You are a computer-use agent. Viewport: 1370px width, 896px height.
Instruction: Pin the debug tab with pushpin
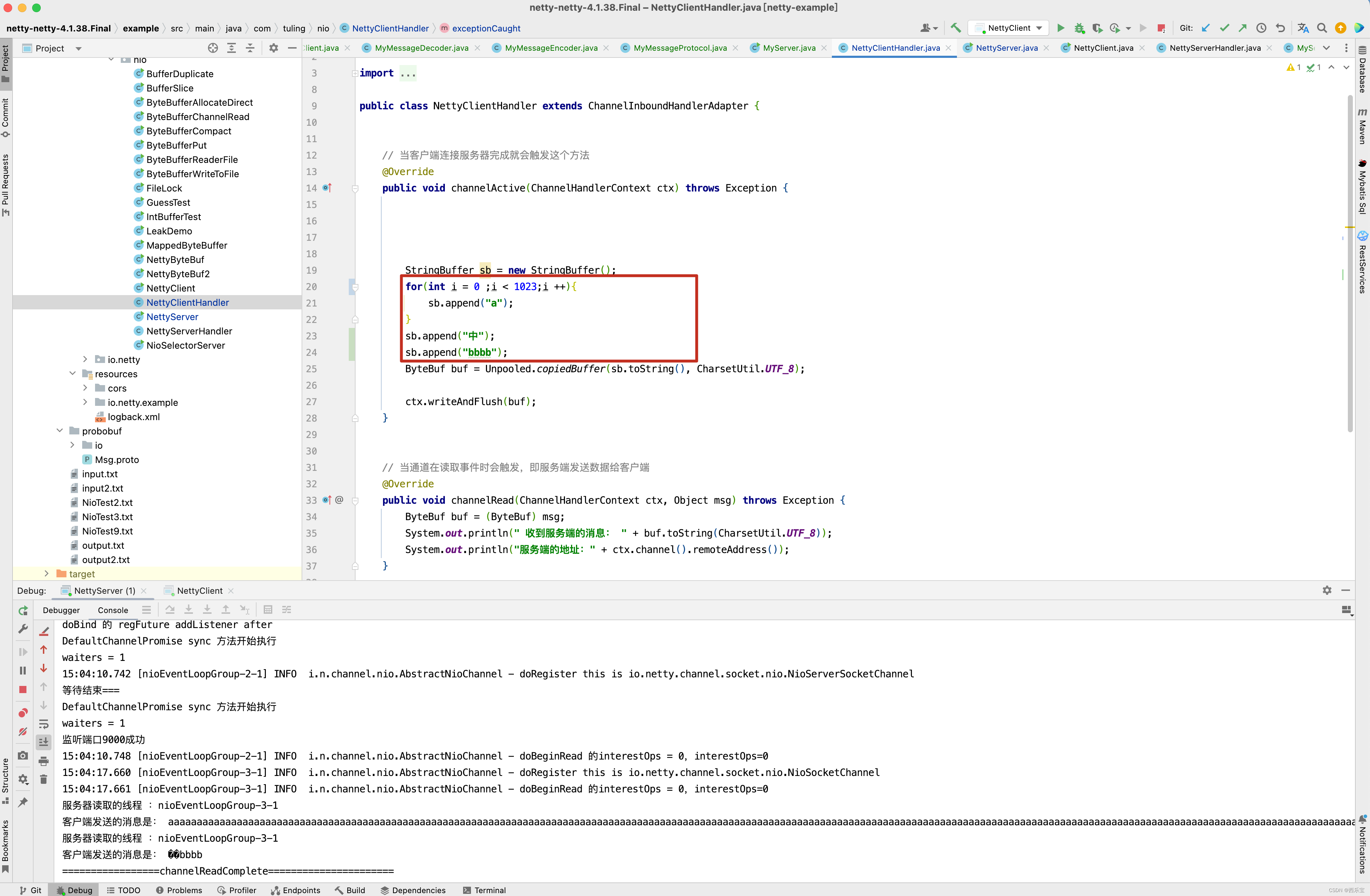[23, 802]
